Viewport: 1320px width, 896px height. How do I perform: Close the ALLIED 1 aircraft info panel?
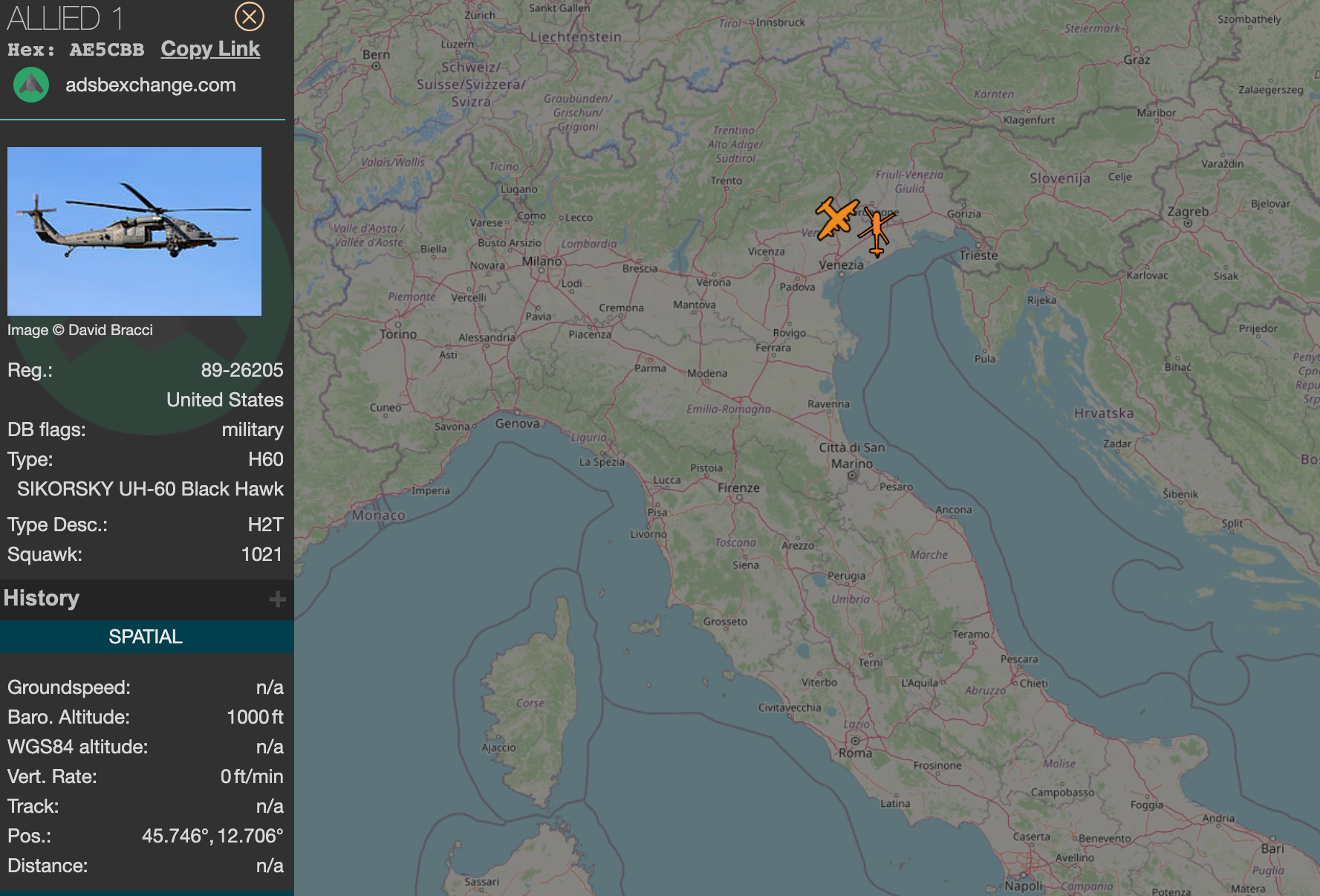point(249,16)
